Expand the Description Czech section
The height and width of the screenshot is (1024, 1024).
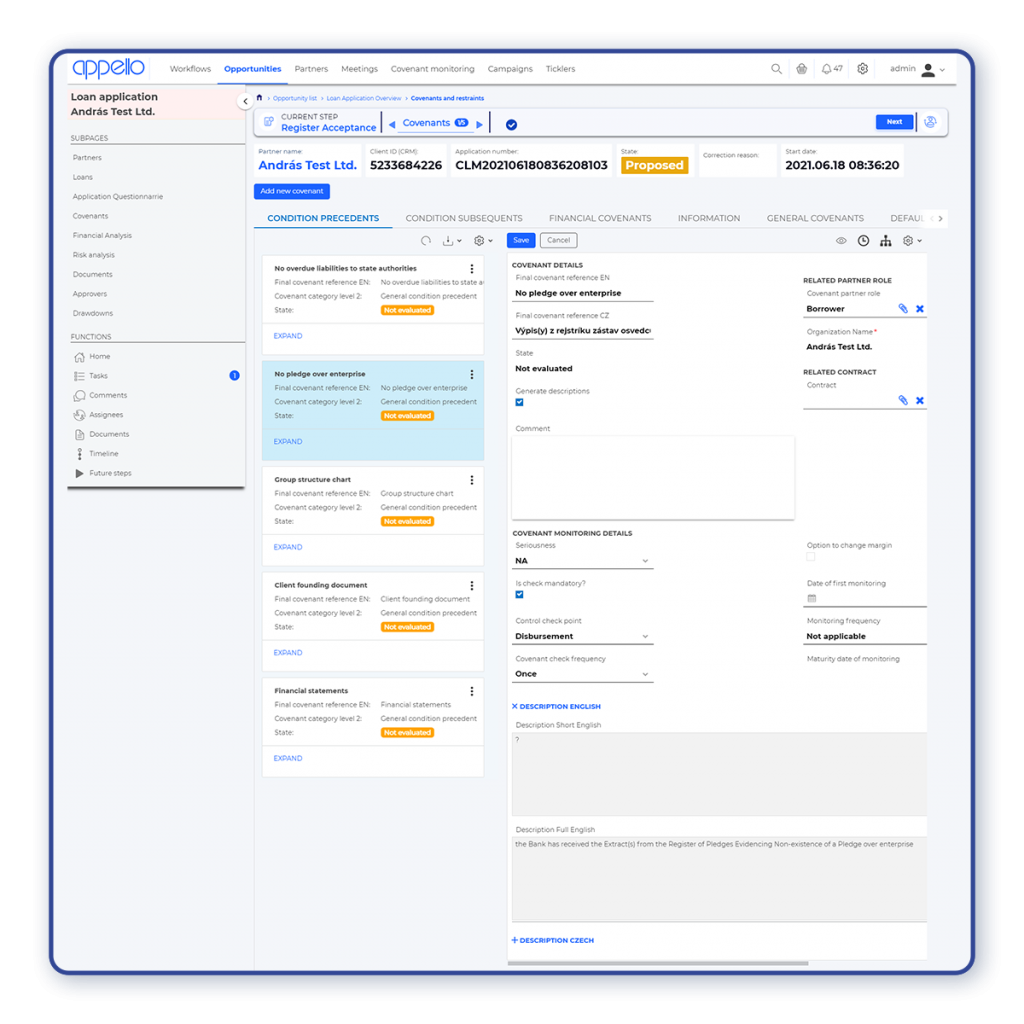[553, 940]
